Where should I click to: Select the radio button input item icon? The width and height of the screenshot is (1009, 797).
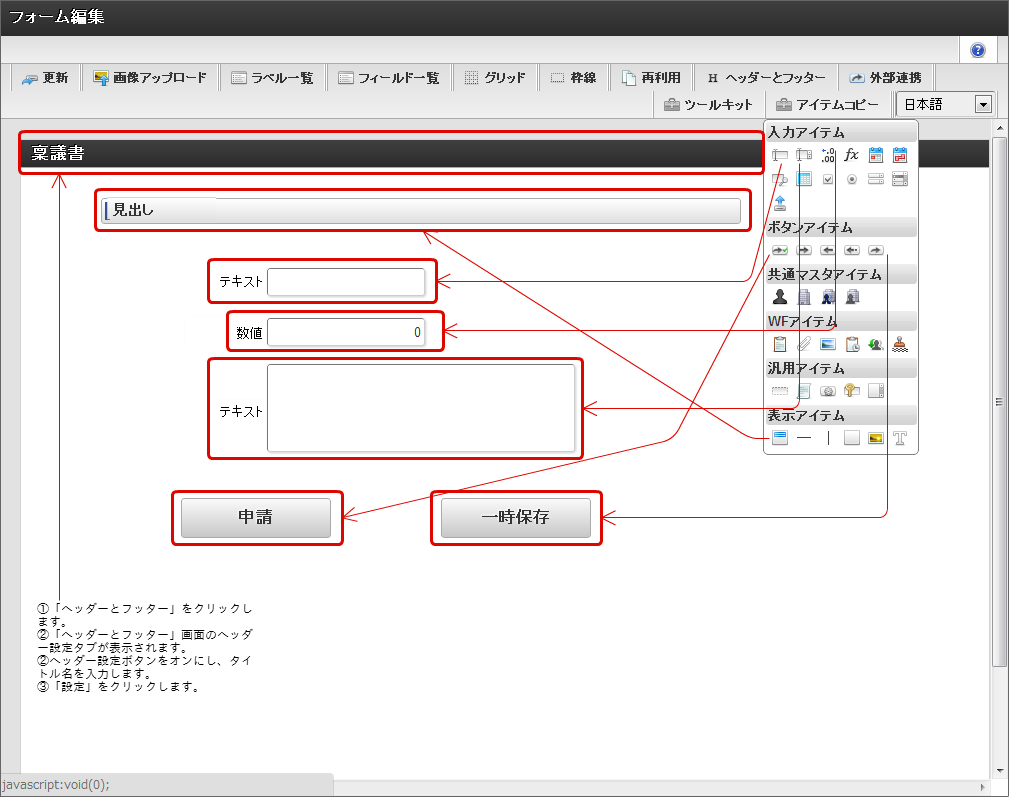[852, 179]
